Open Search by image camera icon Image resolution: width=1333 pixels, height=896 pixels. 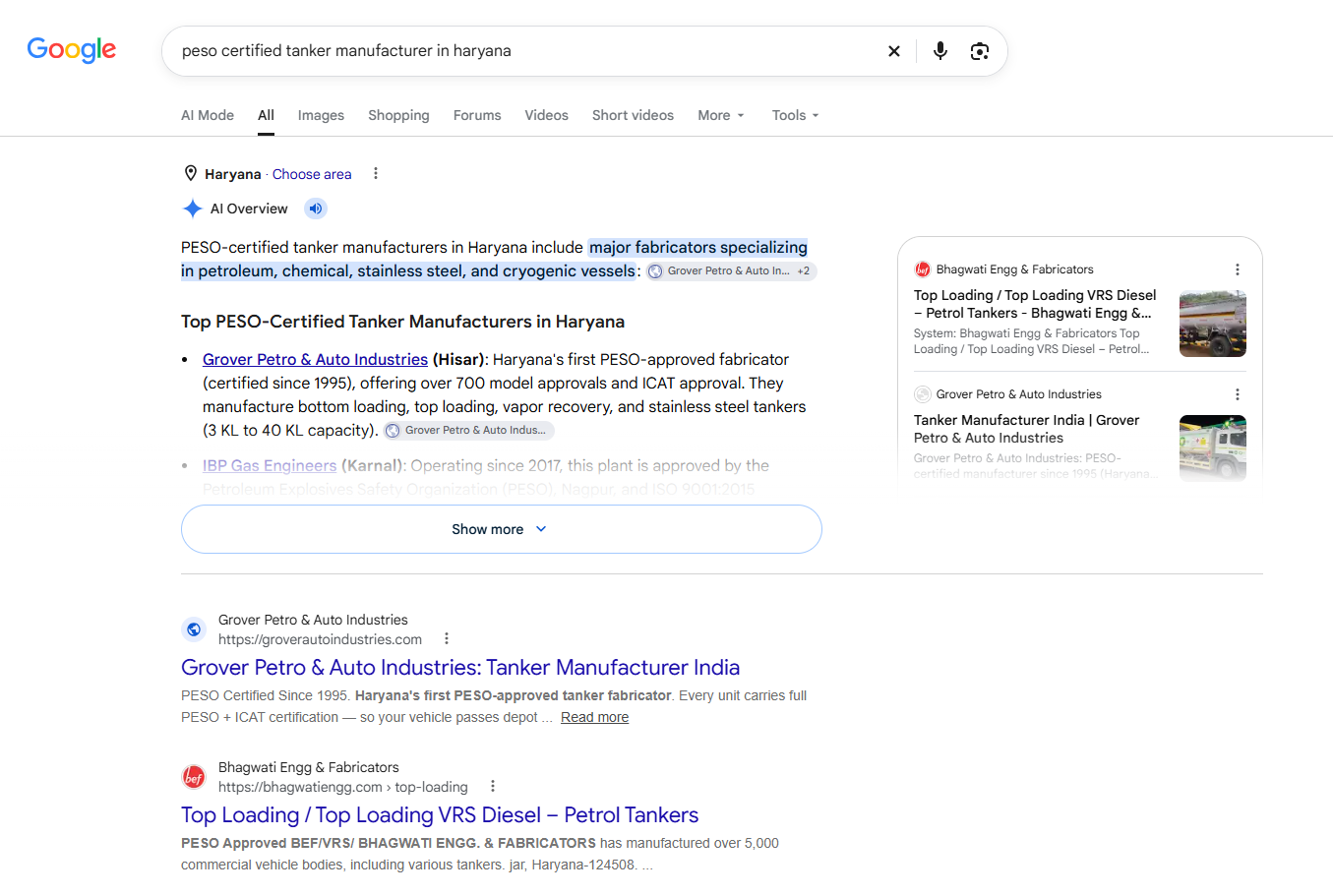click(x=980, y=51)
